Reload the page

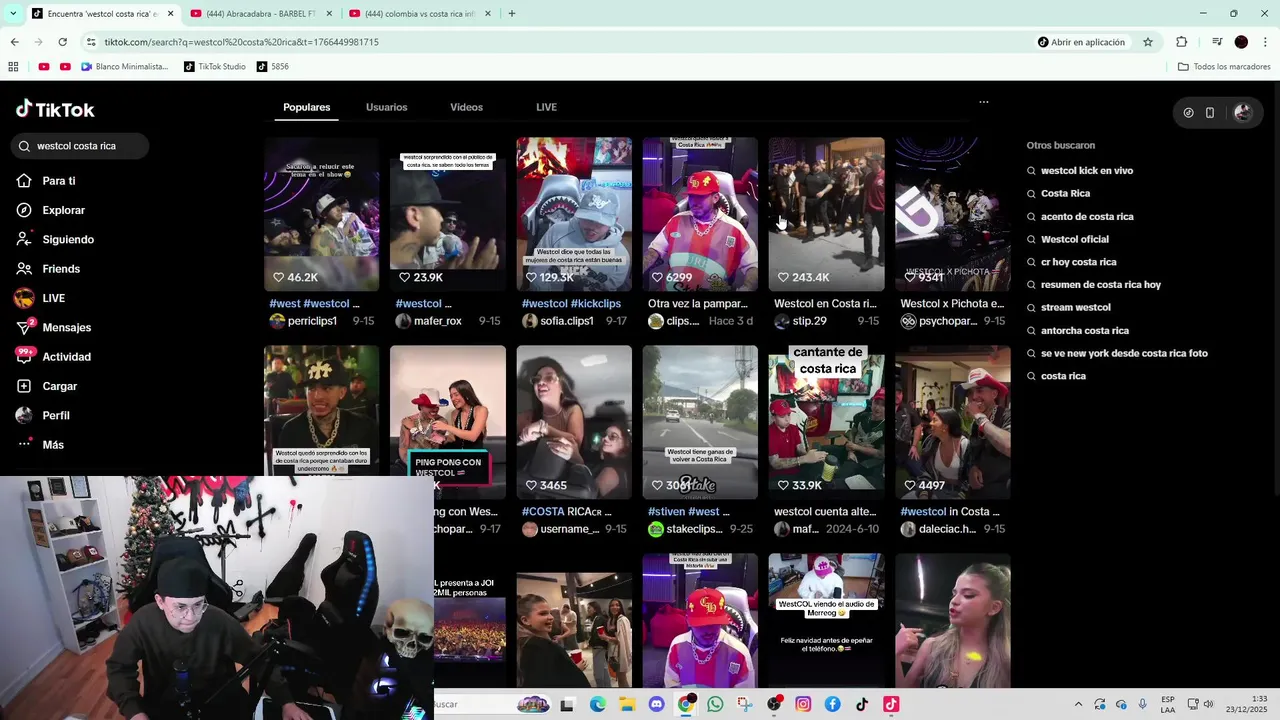tap(62, 42)
